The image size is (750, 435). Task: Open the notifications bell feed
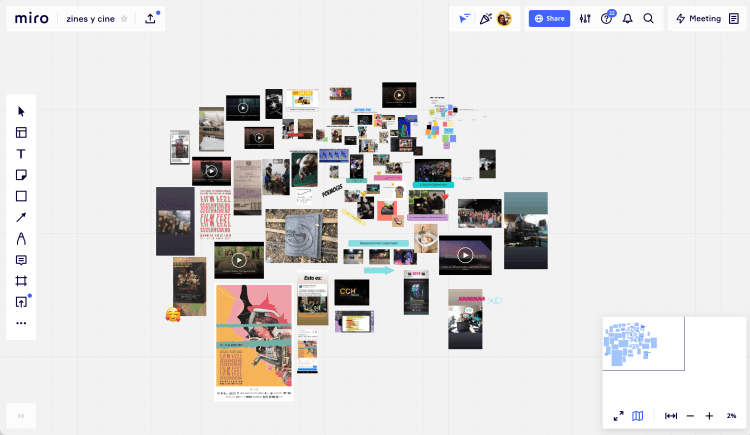tap(628, 18)
